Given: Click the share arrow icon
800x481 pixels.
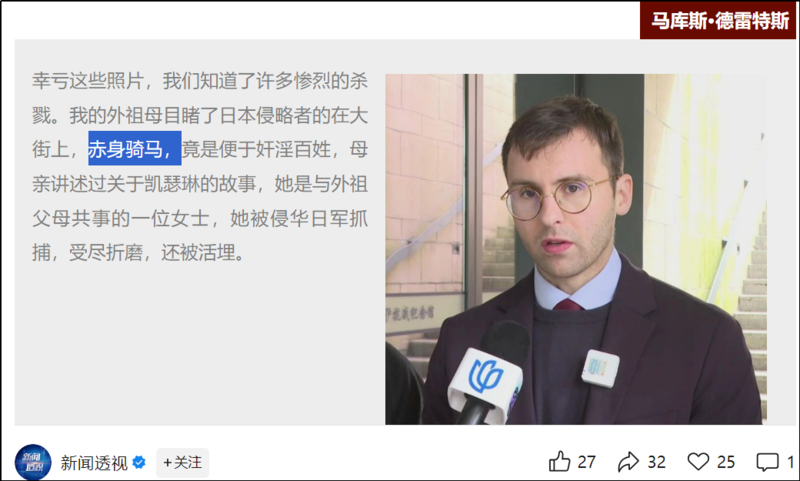Looking at the screenshot, I should click(628, 462).
